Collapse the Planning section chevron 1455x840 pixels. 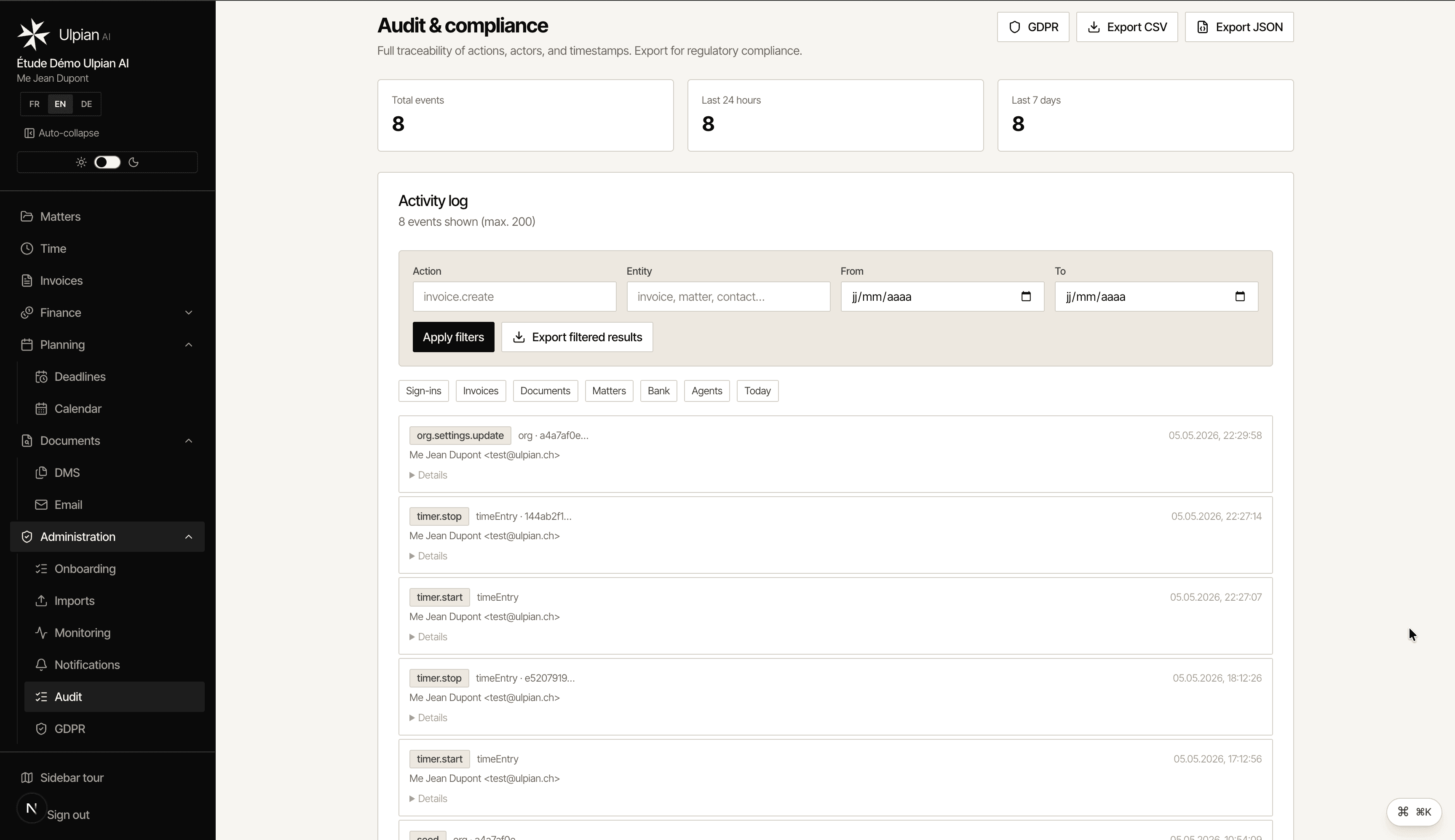[x=189, y=345]
